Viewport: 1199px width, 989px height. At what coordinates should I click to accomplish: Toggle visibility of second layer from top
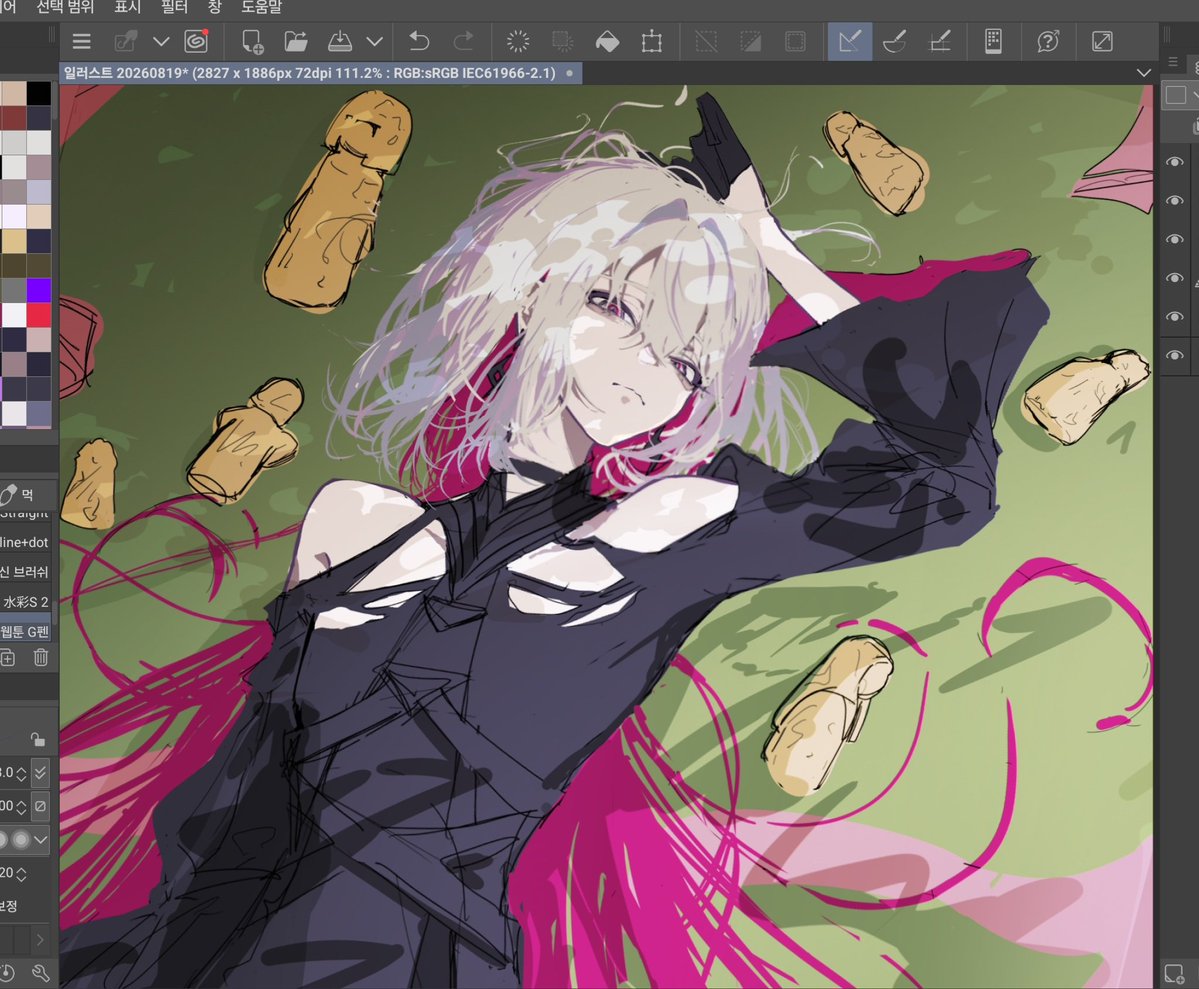[x=1175, y=200]
